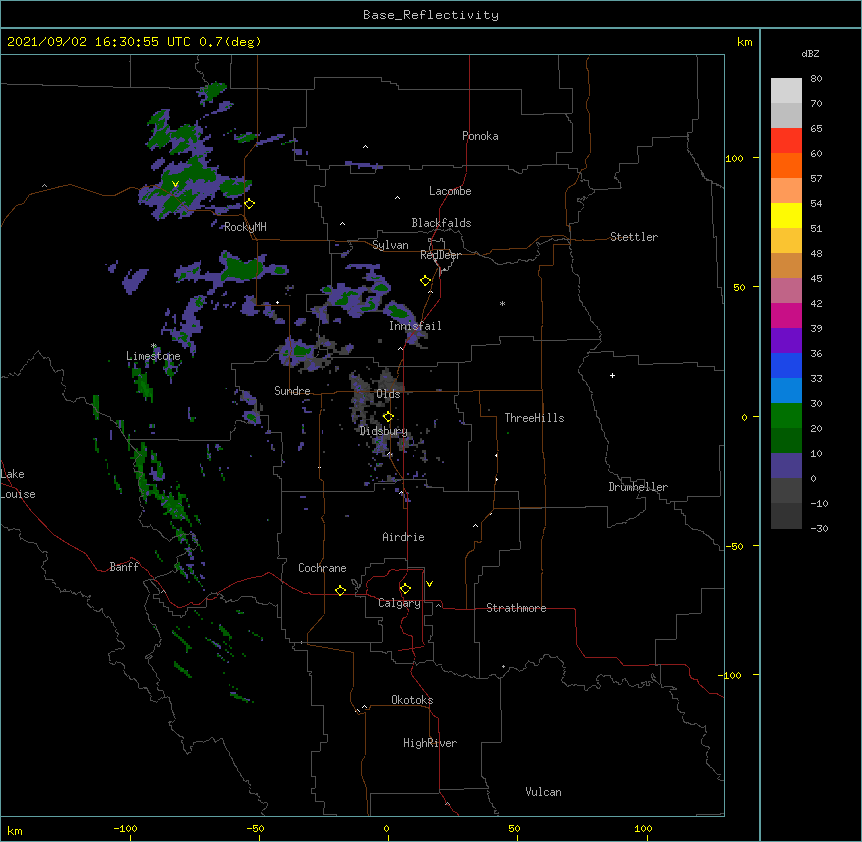Click the 100 tick on the right axis
Image resolution: width=862 pixels, height=842 pixels.
tap(734, 158)
